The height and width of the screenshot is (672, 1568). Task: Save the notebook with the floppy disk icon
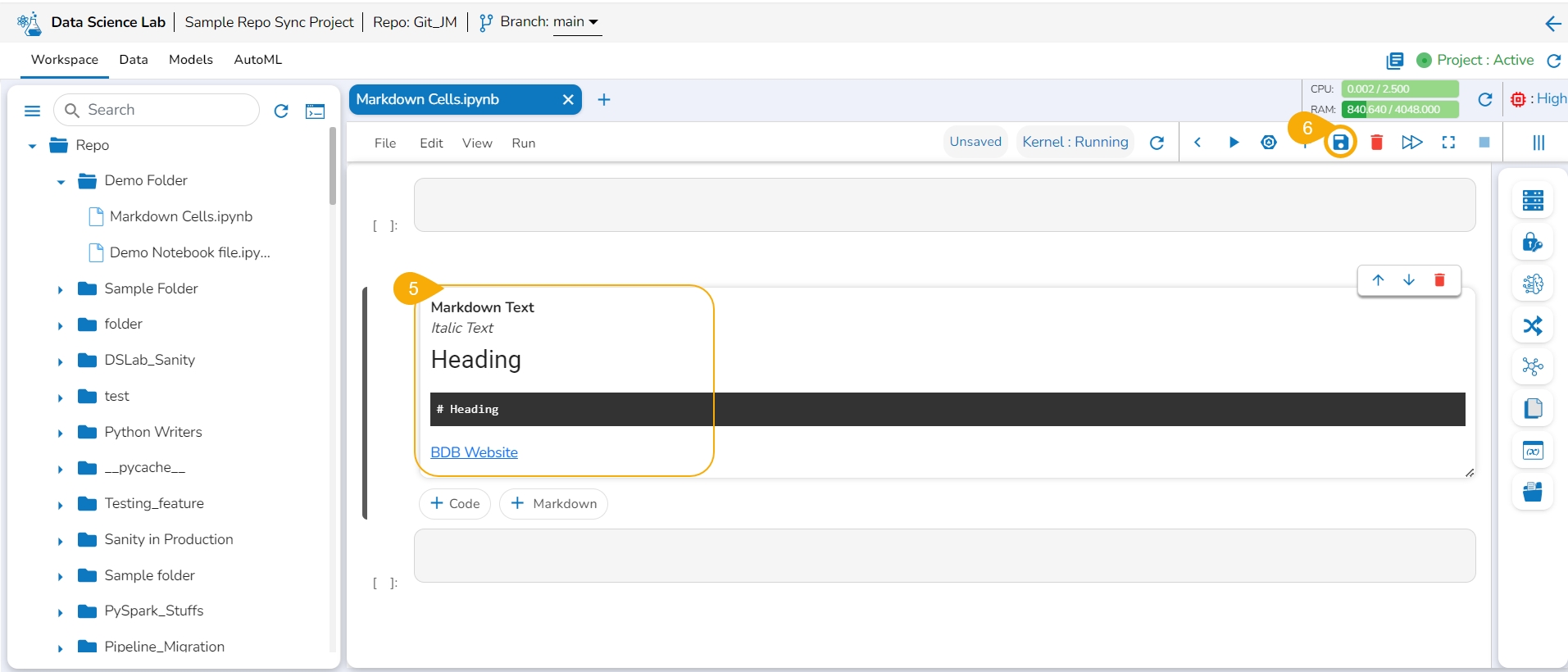pos(1340,143)
